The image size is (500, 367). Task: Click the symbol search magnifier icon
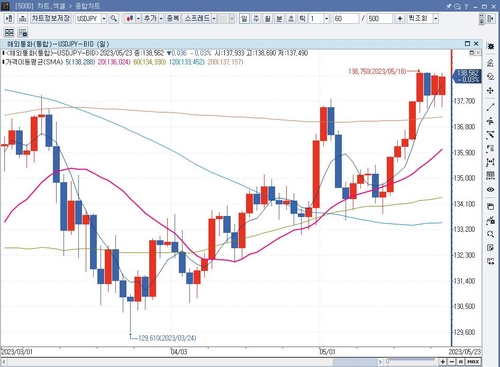coord(113,19)
